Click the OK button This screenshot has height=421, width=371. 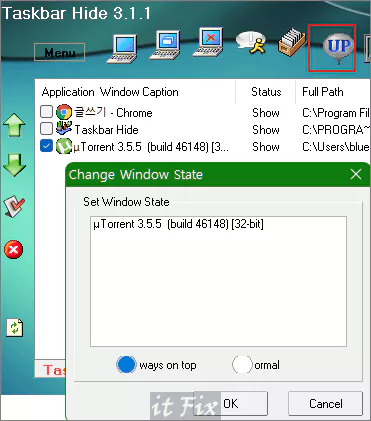point(231,404)
